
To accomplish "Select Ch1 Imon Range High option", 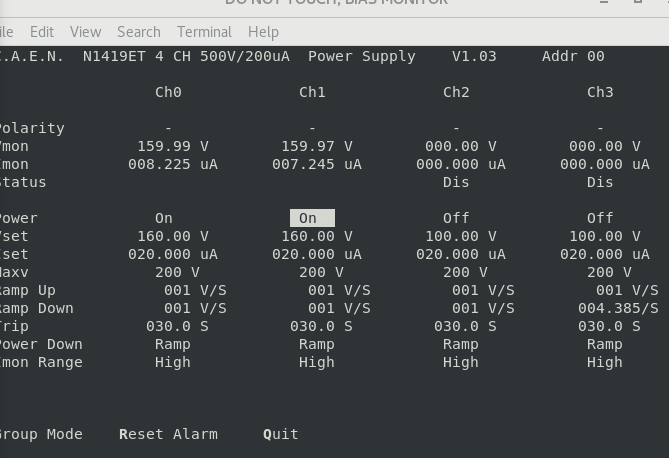I will (x=316, y=362).
